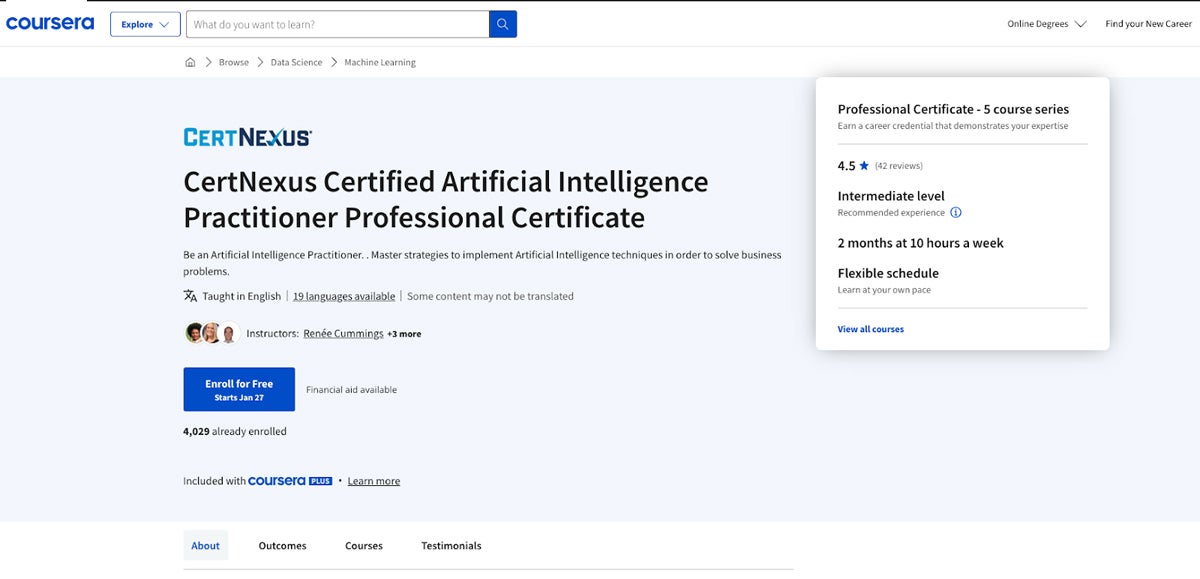Select 'Professional Certificate - 5 course series' heading
The width and height of the screenshot is (1200, 579).
click(953, 109)
